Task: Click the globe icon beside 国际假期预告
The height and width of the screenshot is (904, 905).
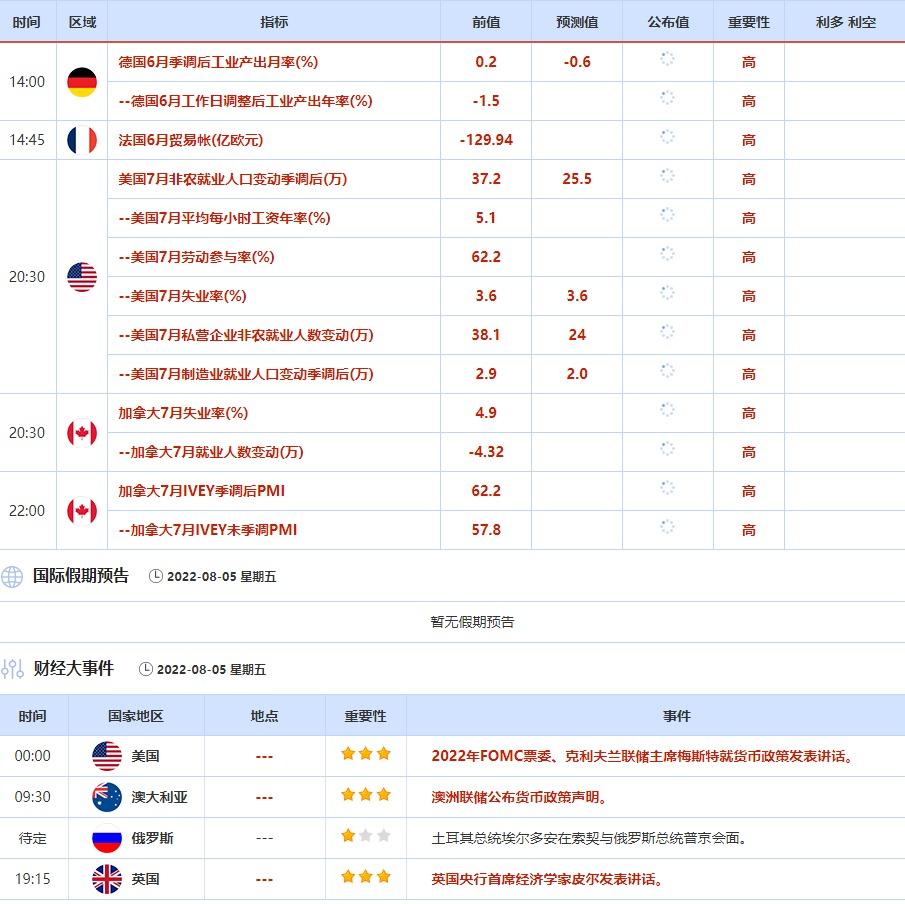Action: 12,577
